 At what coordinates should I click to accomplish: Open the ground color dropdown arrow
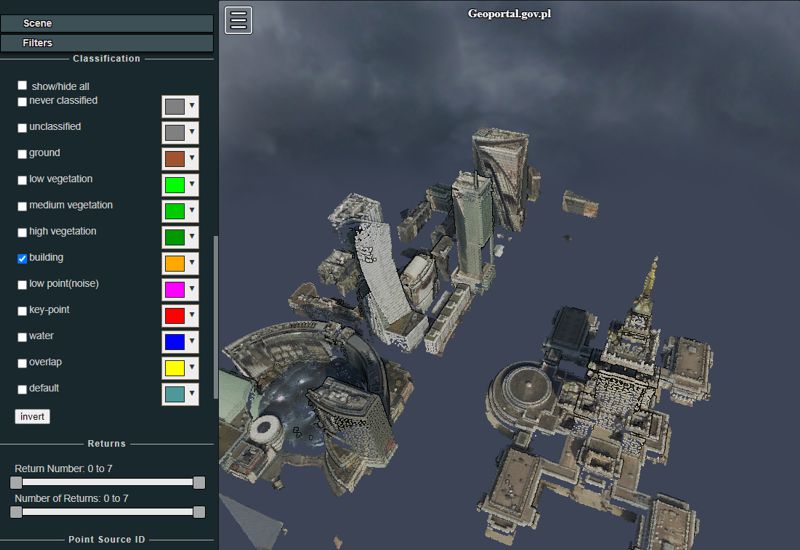click(192, 158)
